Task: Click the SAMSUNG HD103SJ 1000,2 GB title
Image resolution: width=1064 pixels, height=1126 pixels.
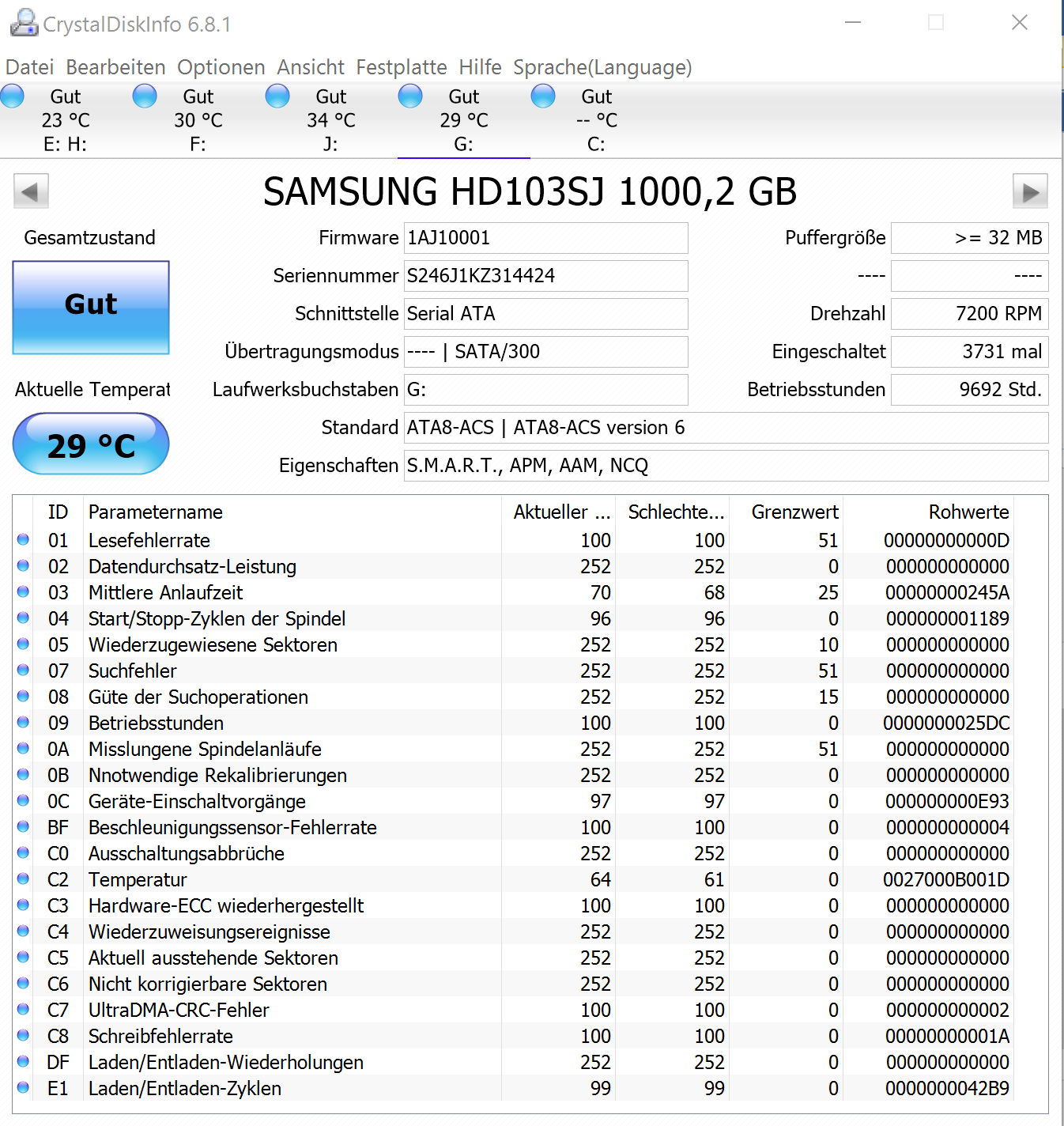Action: point(530,191)
